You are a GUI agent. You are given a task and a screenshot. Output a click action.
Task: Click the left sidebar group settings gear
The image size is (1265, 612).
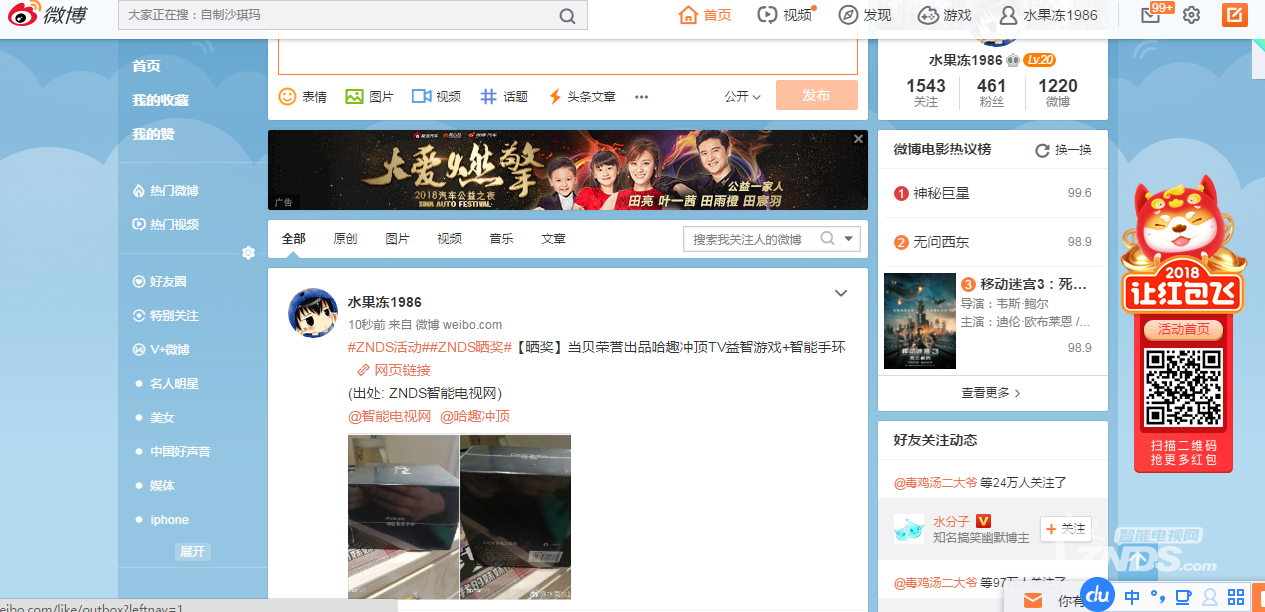pos(248,253)
